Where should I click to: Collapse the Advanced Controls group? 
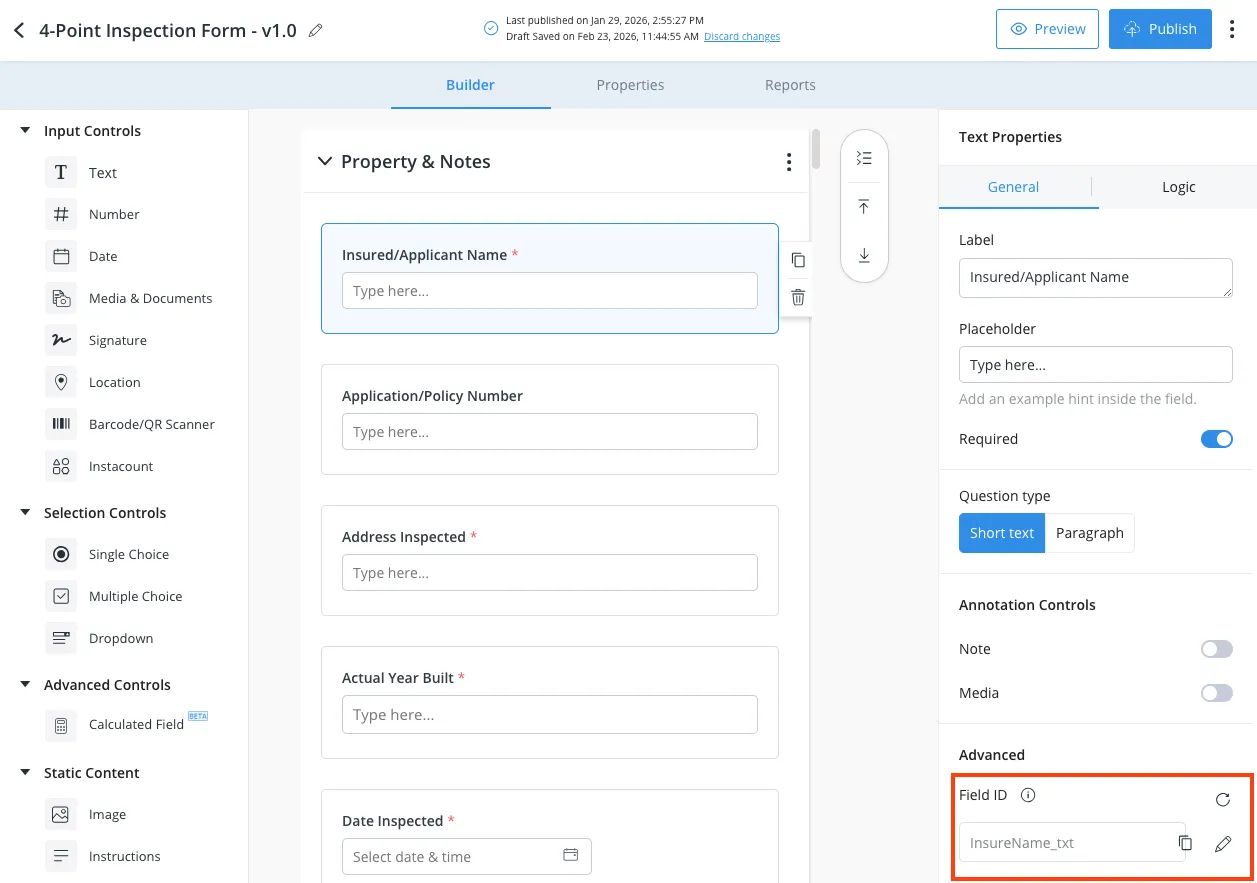point(26,685)
